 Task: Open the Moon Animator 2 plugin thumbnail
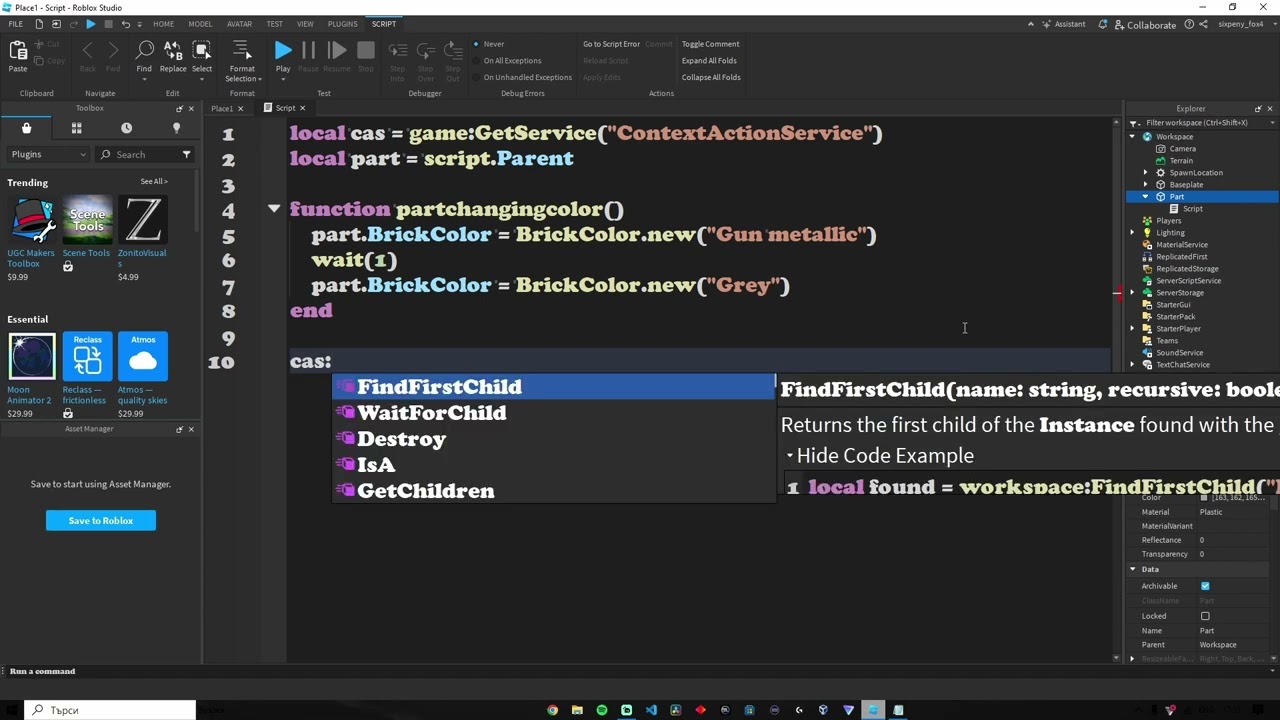(x=32, y=356)
